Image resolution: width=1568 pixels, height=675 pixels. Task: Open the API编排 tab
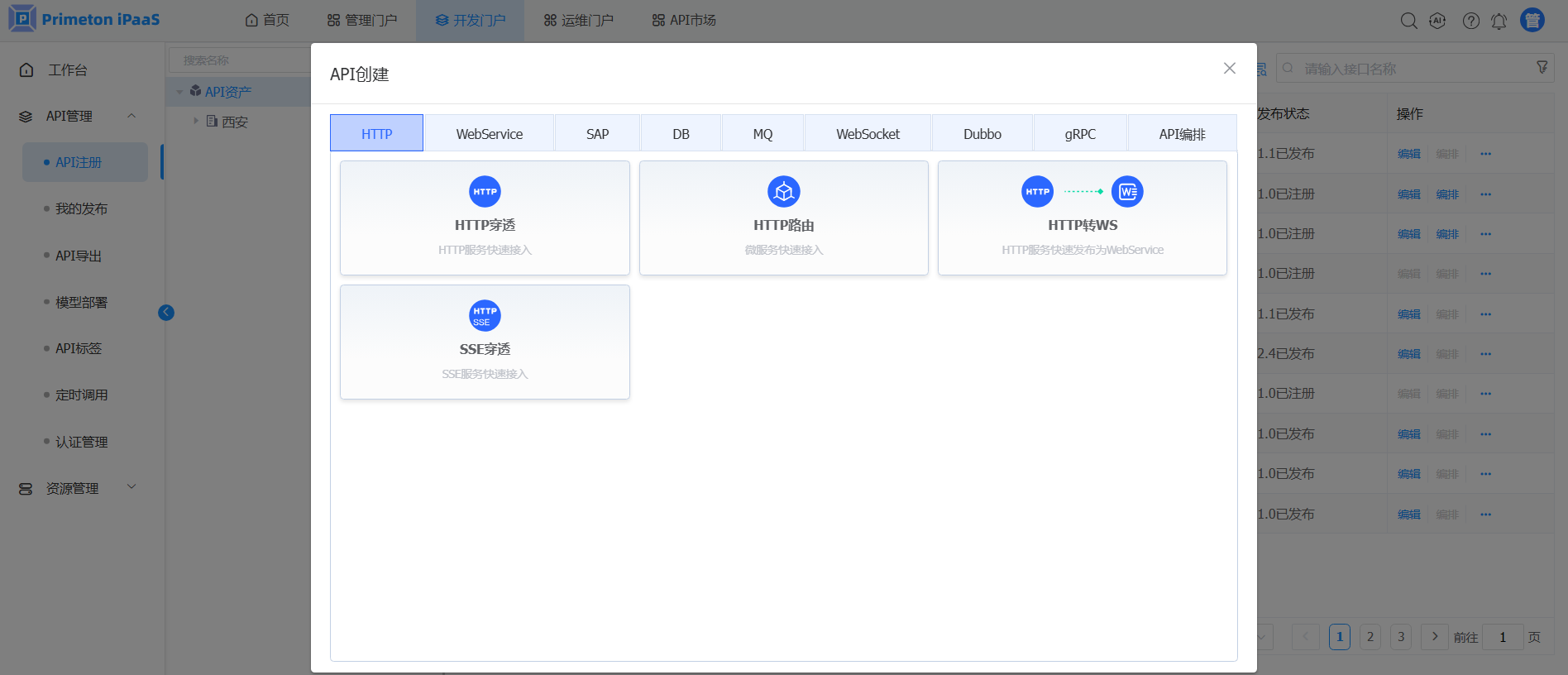tap(1182, 134)
